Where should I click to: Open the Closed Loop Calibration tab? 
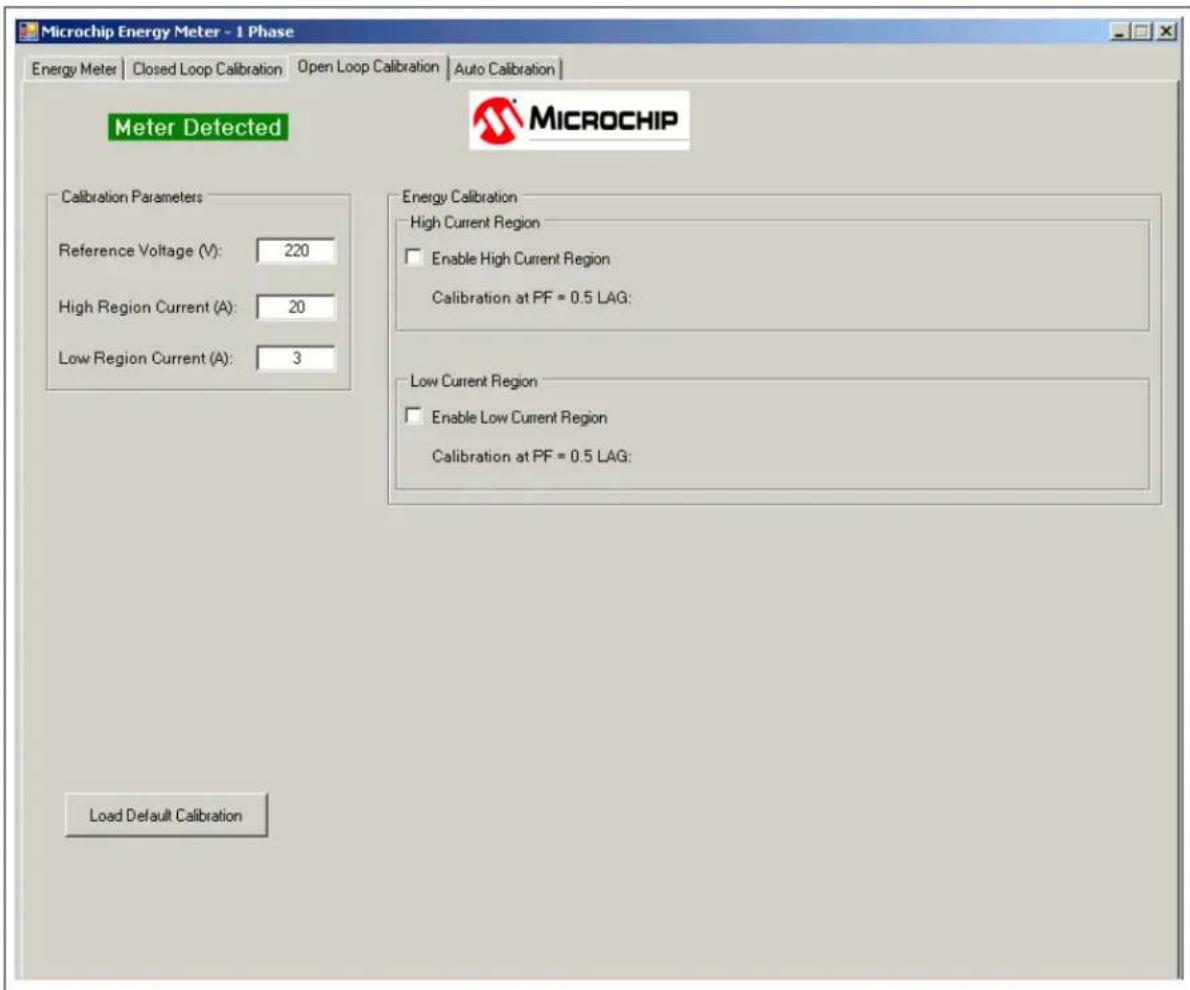coord(207,69)
